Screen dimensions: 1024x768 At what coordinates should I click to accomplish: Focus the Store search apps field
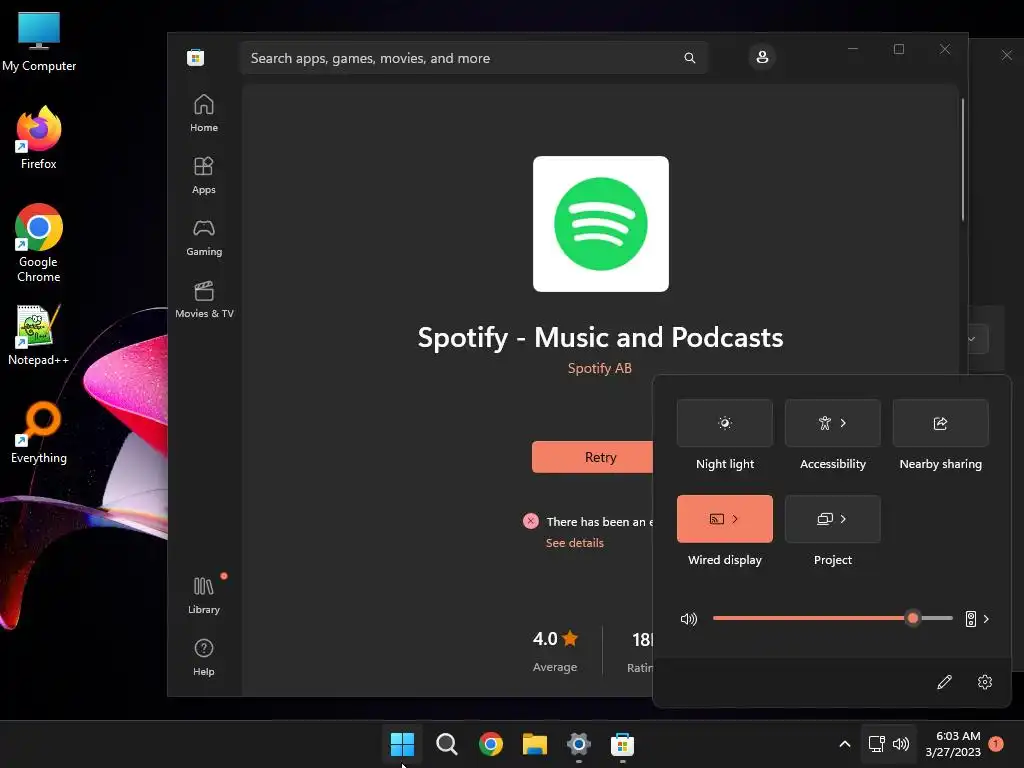[474, 58]
